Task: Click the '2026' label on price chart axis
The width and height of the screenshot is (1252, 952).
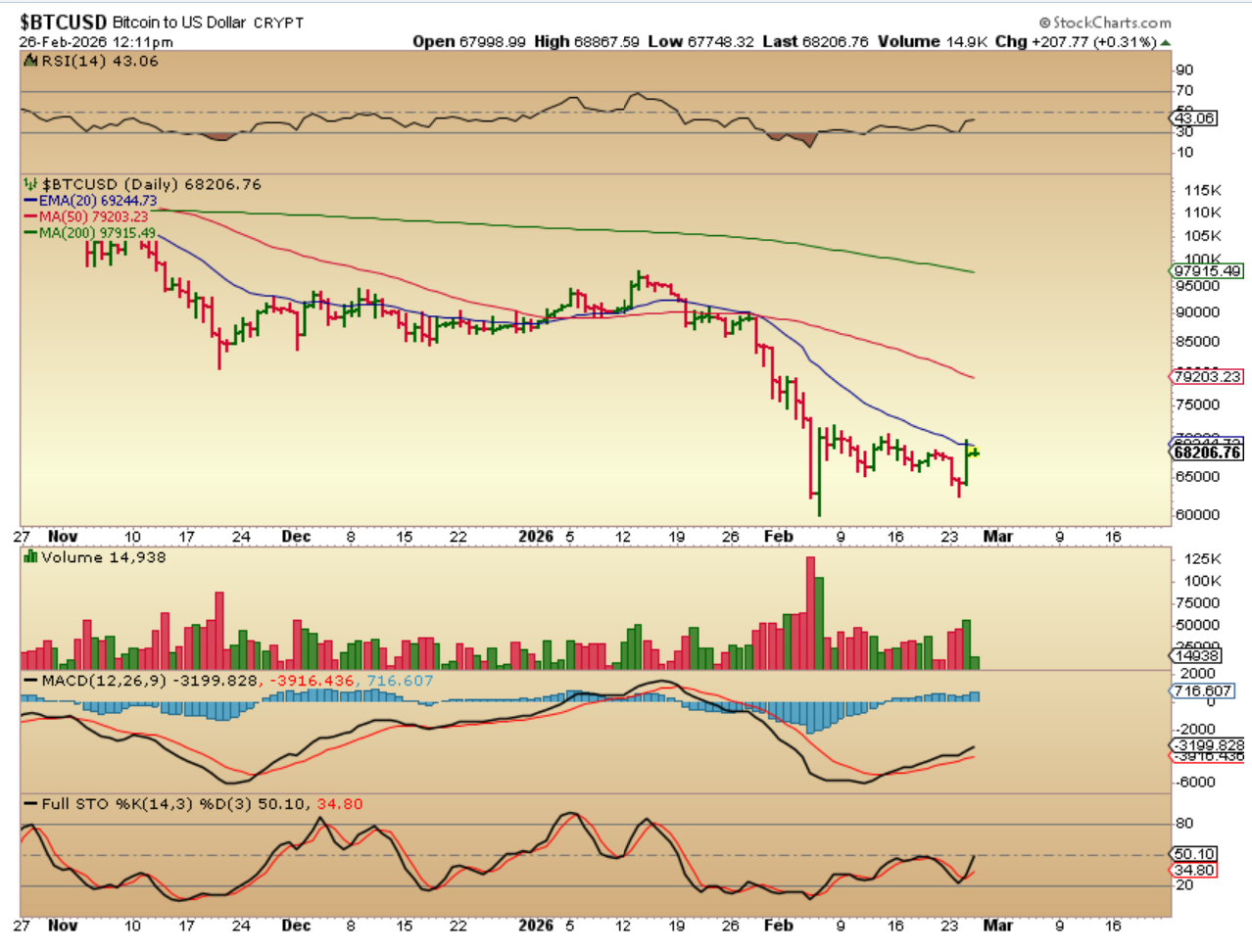Action: coord(536,537)
